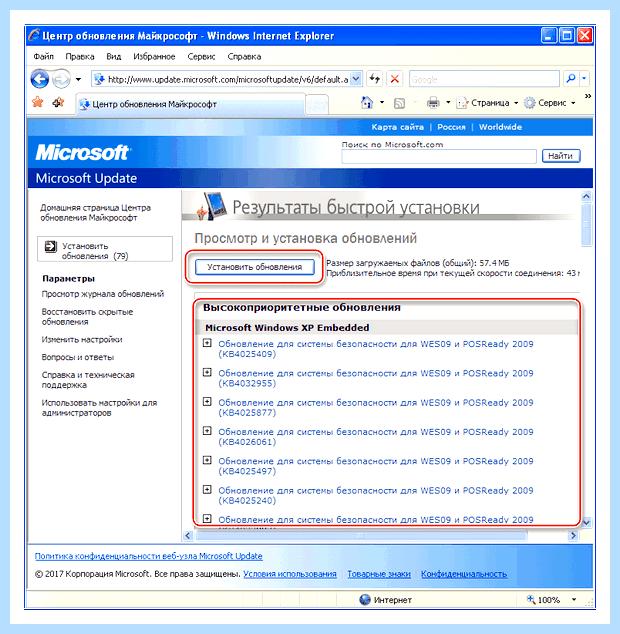
Task: Click the vertical scrollbar down arrow
Action: point(586,522)
